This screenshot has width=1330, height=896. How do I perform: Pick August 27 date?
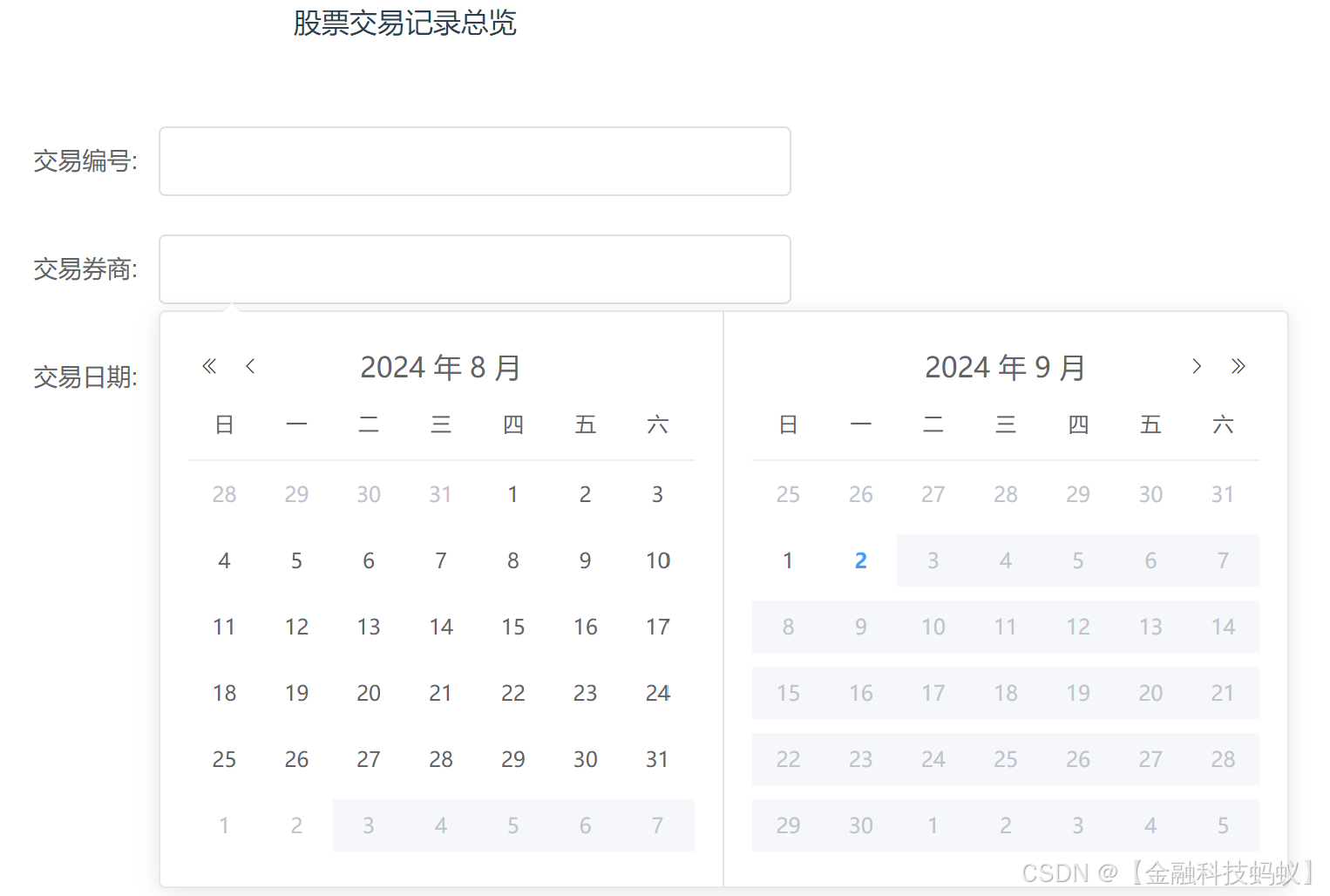pyautogui.click(x=369, y=759)
